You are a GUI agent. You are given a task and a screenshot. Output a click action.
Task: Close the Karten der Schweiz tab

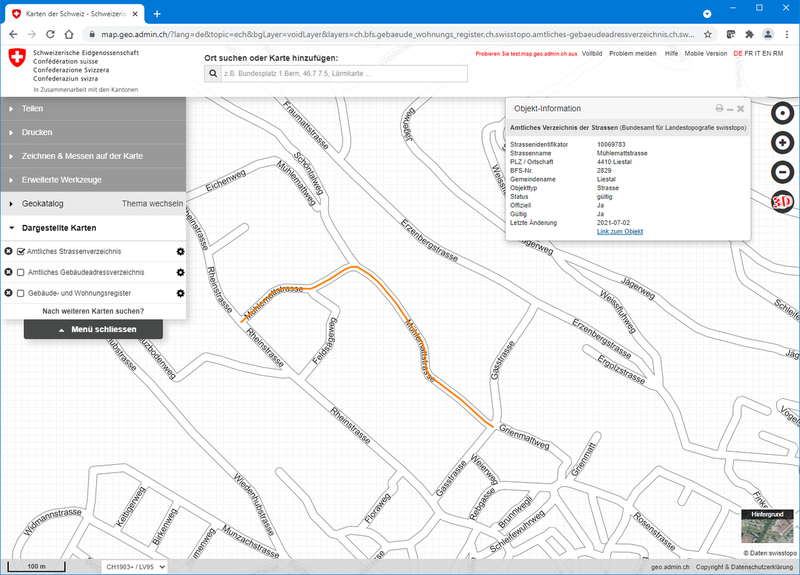point(135,14)
